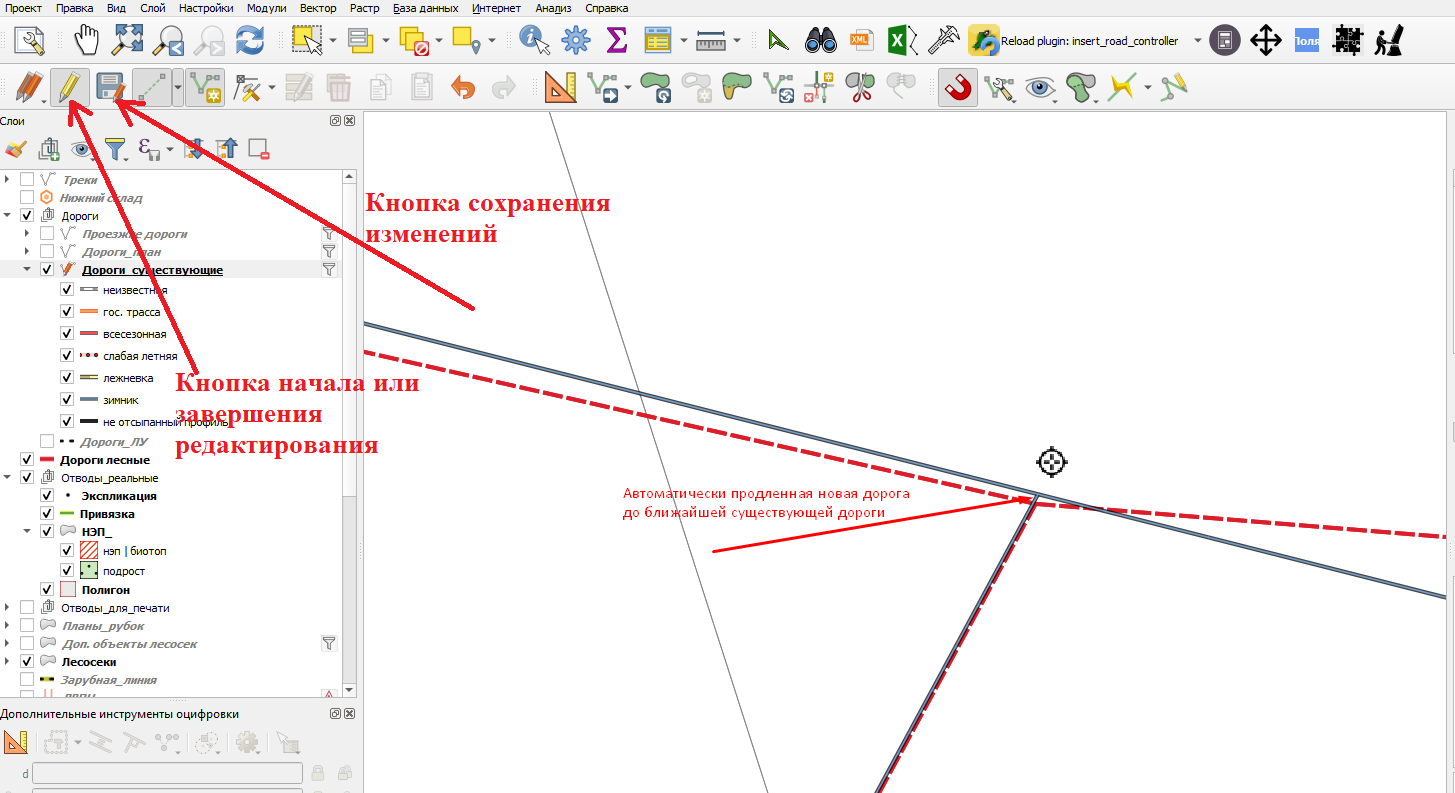Open Вектор menu
The width and height of the screenshot is (1455, 793).
[318, 8]
